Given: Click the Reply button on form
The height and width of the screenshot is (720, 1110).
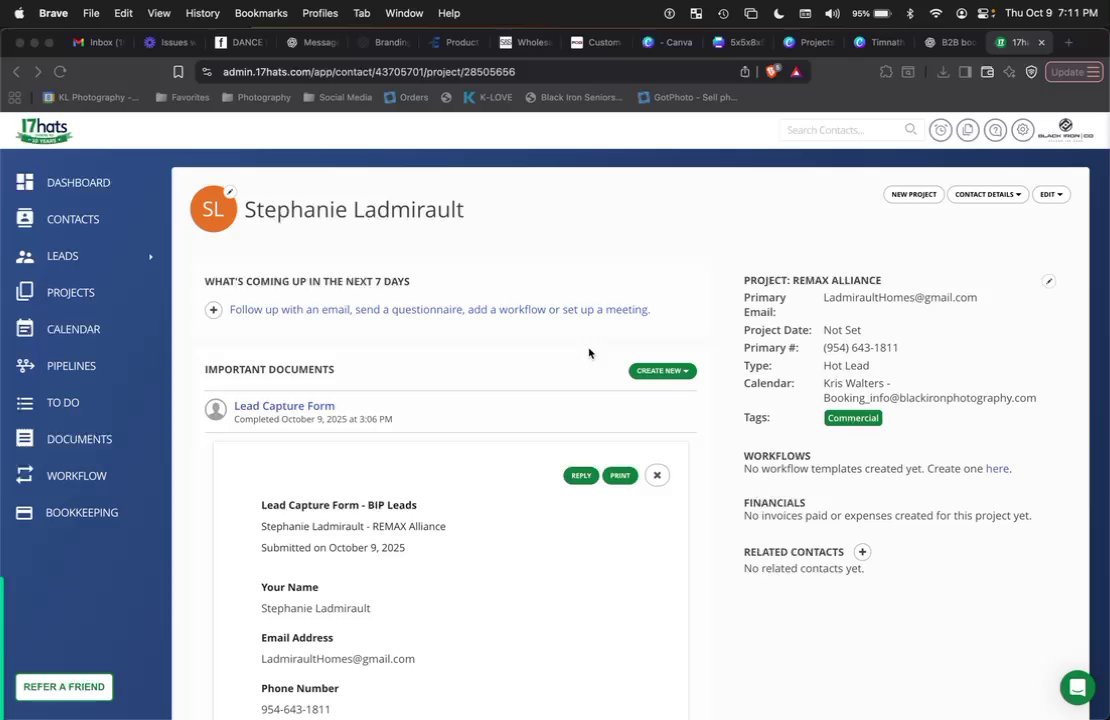Looking at the screenshot, I should [580, 476].
